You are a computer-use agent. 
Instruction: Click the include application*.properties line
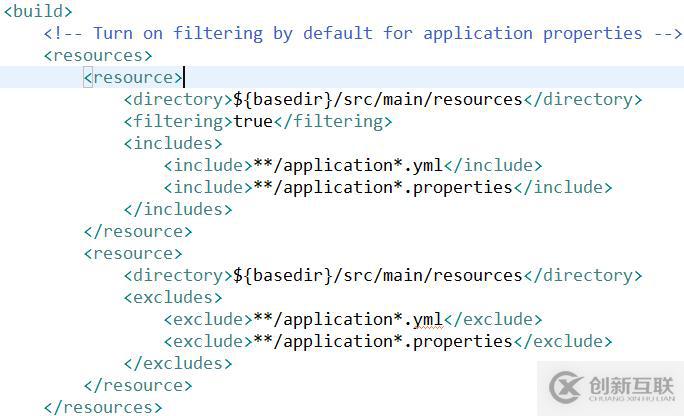click(x=387, y=187)
